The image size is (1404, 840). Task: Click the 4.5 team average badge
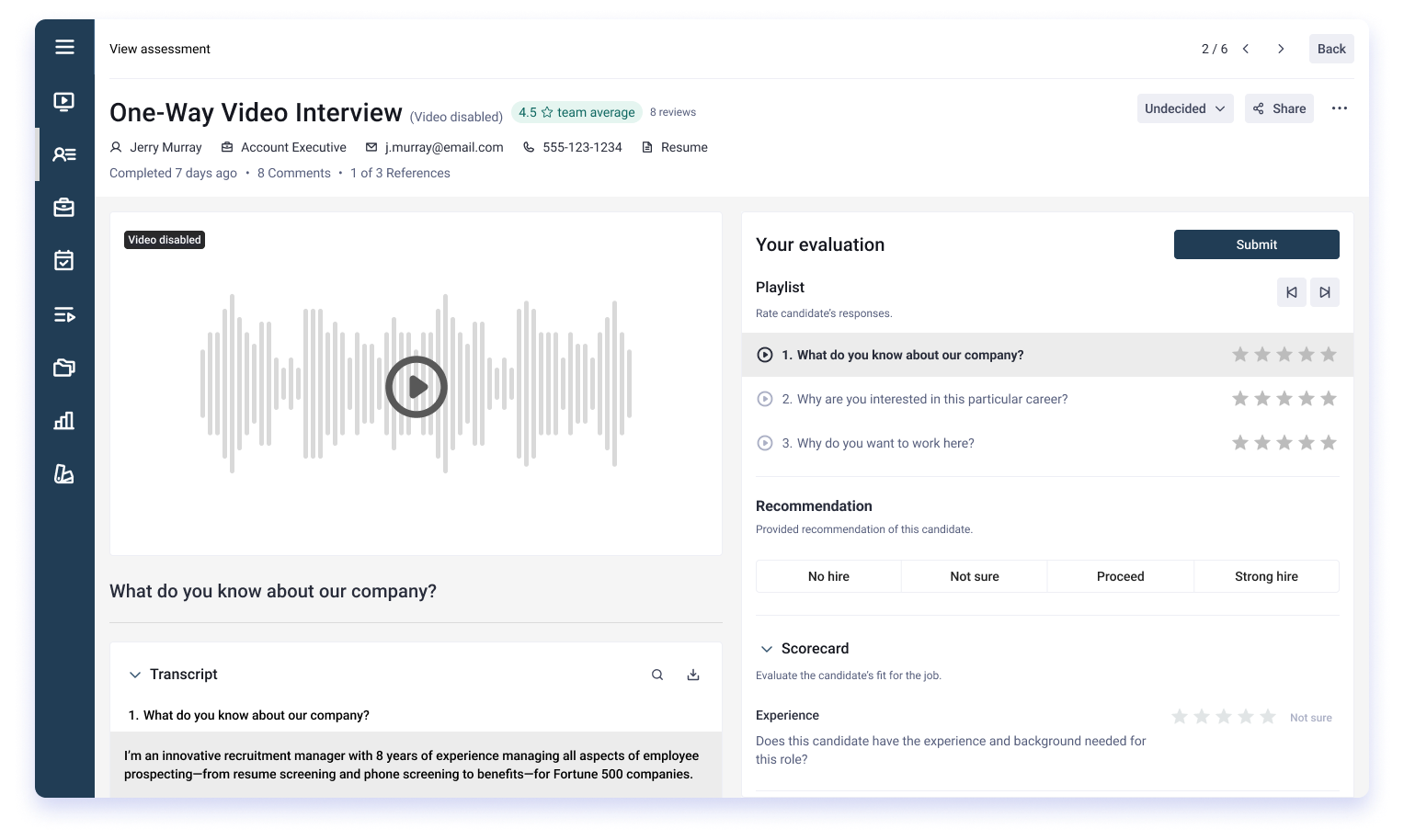coord(576,112)
